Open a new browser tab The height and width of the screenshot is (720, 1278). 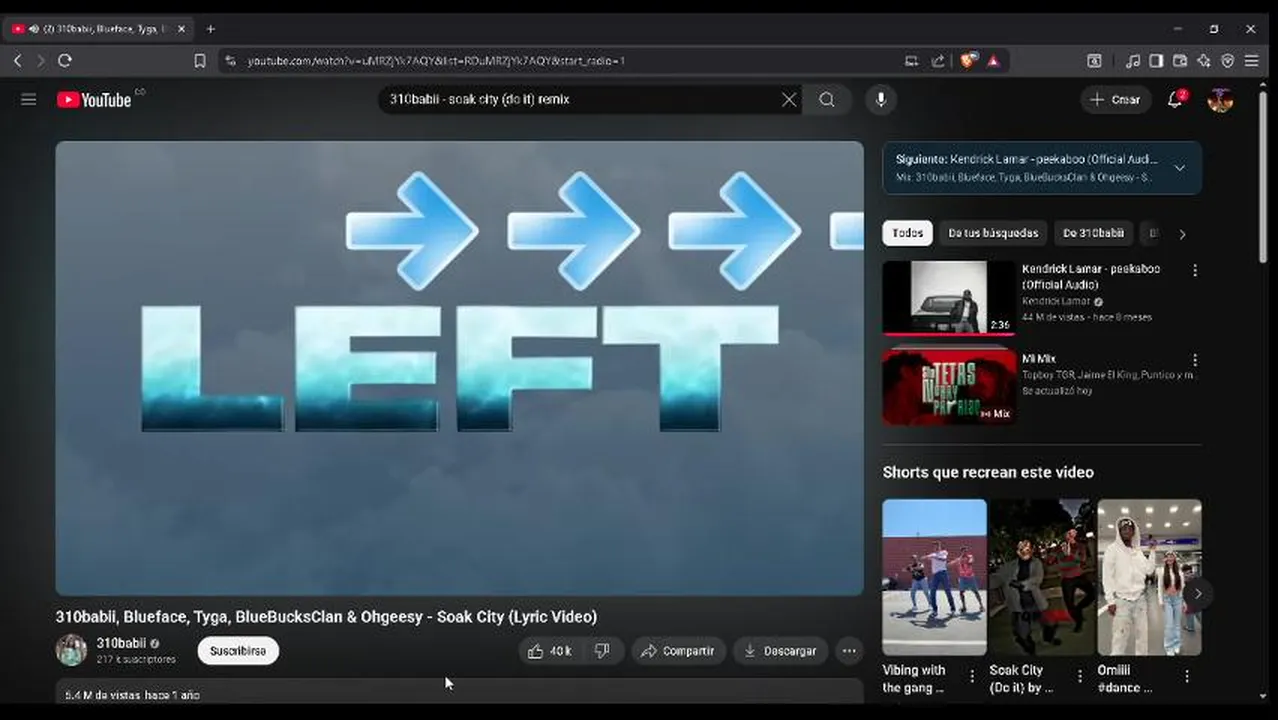click(210, 29)
